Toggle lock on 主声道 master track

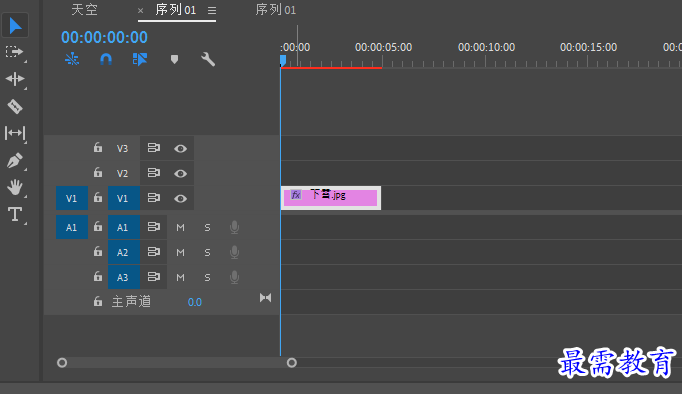pyautogui.click(x=98, y=301)
